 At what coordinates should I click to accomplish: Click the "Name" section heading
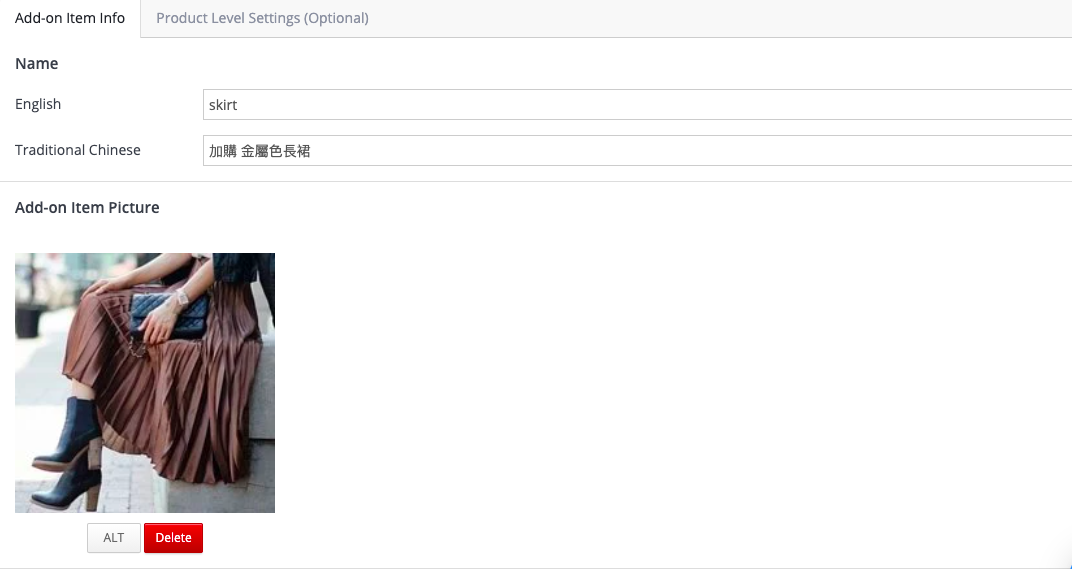[36, 64]
